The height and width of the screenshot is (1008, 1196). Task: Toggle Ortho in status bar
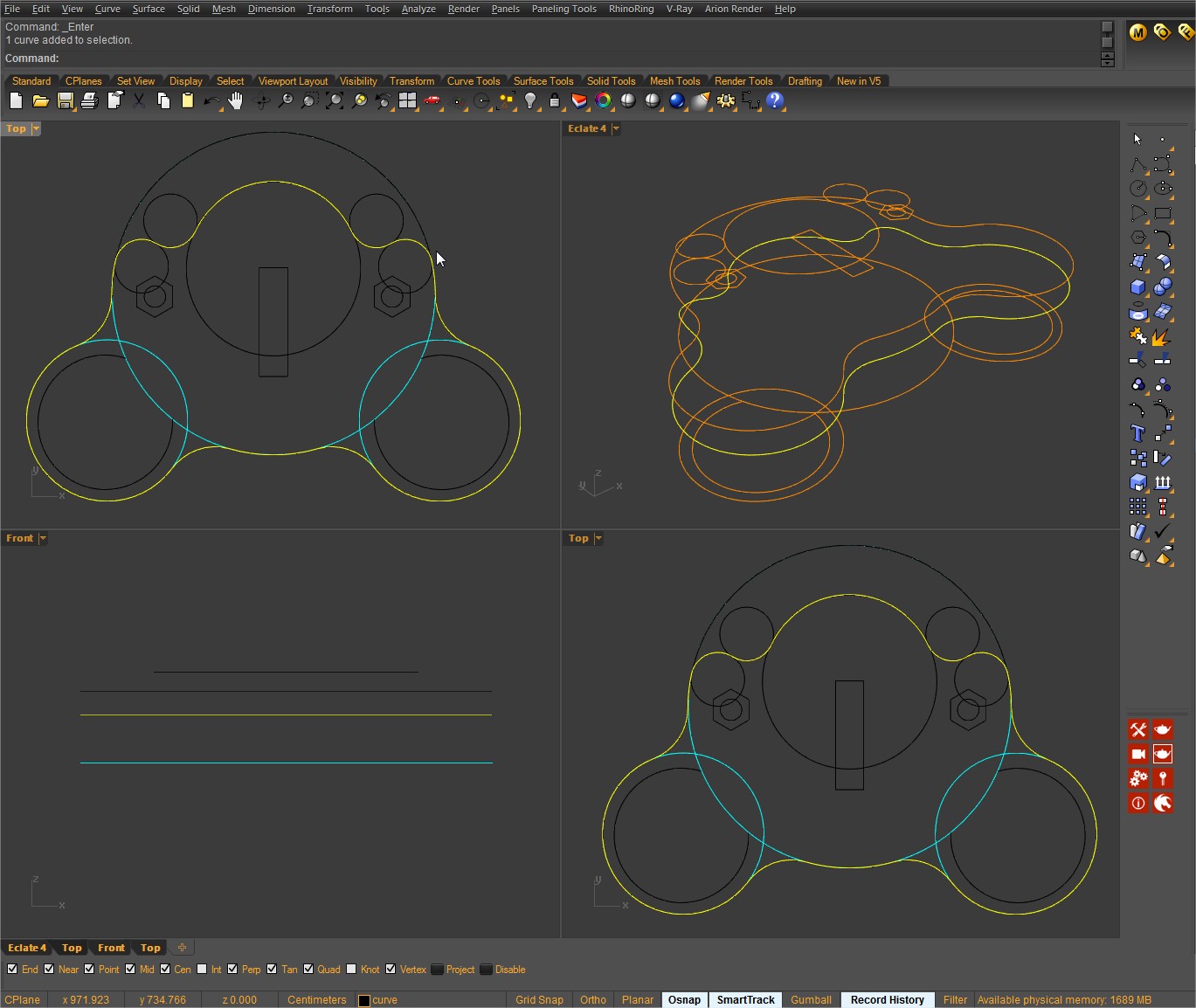[593, 1000]
